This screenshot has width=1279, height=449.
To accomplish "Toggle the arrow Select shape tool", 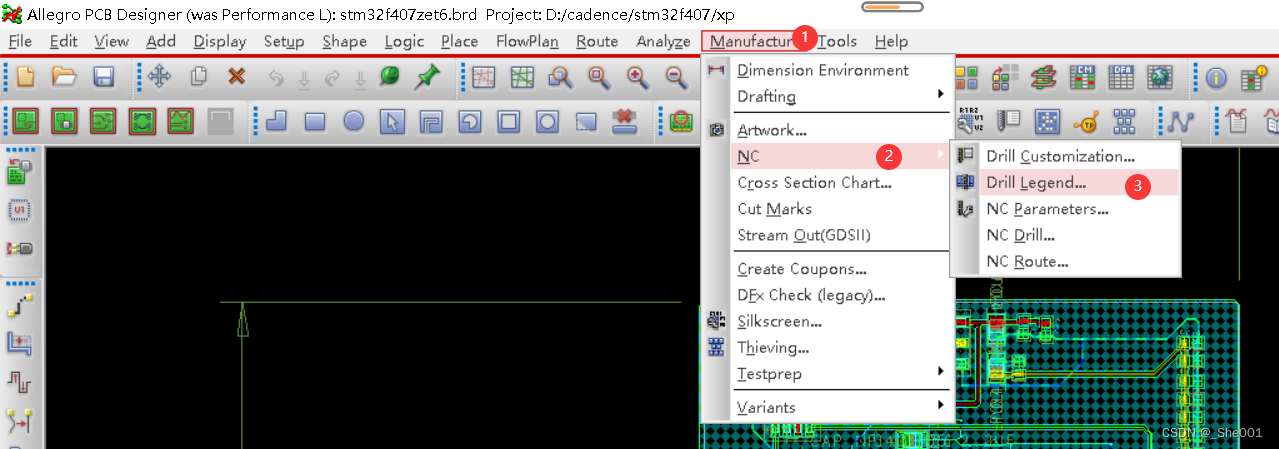I will [x=392, y=121].
